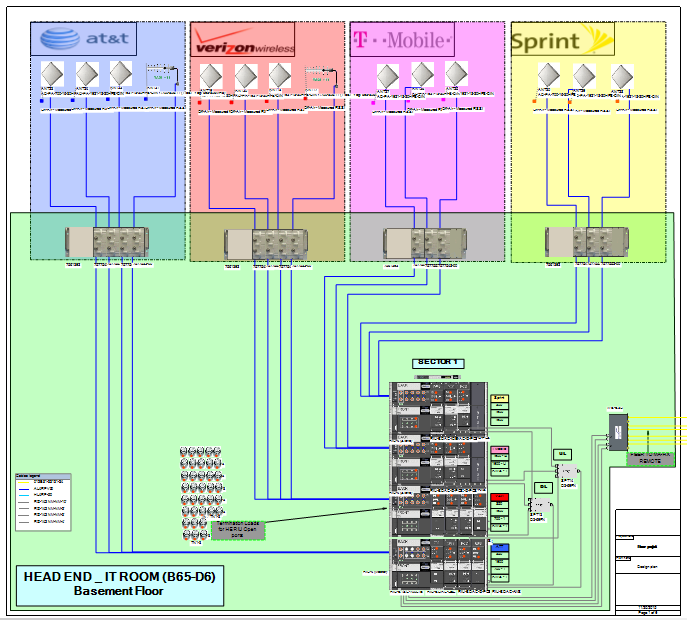This screenshot has width=687, height=620.
Task: Click pink T-Mobile tag beside second rack
Action: [499, 450]
